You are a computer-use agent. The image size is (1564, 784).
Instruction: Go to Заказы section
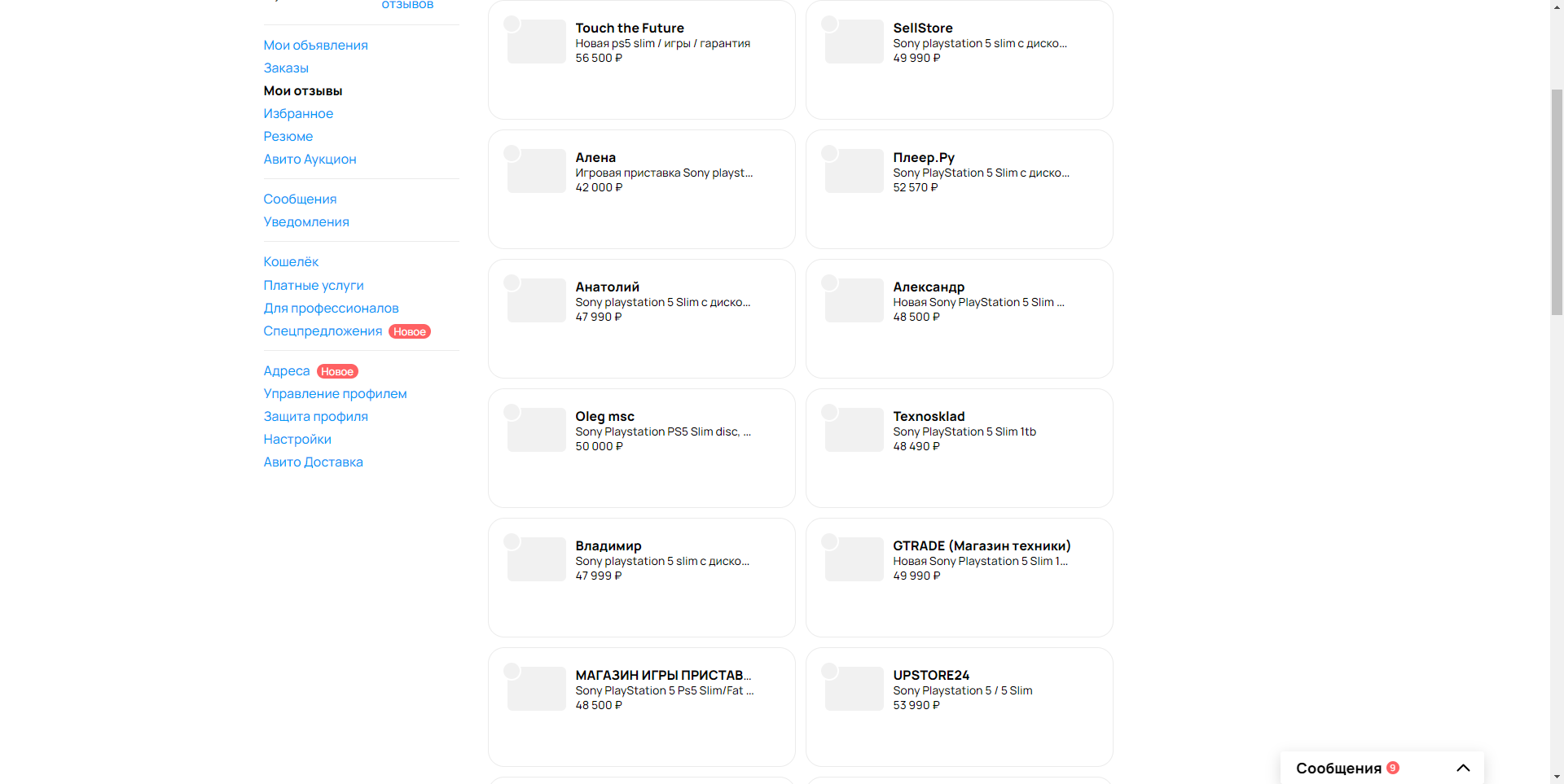[x=286, y=68]
